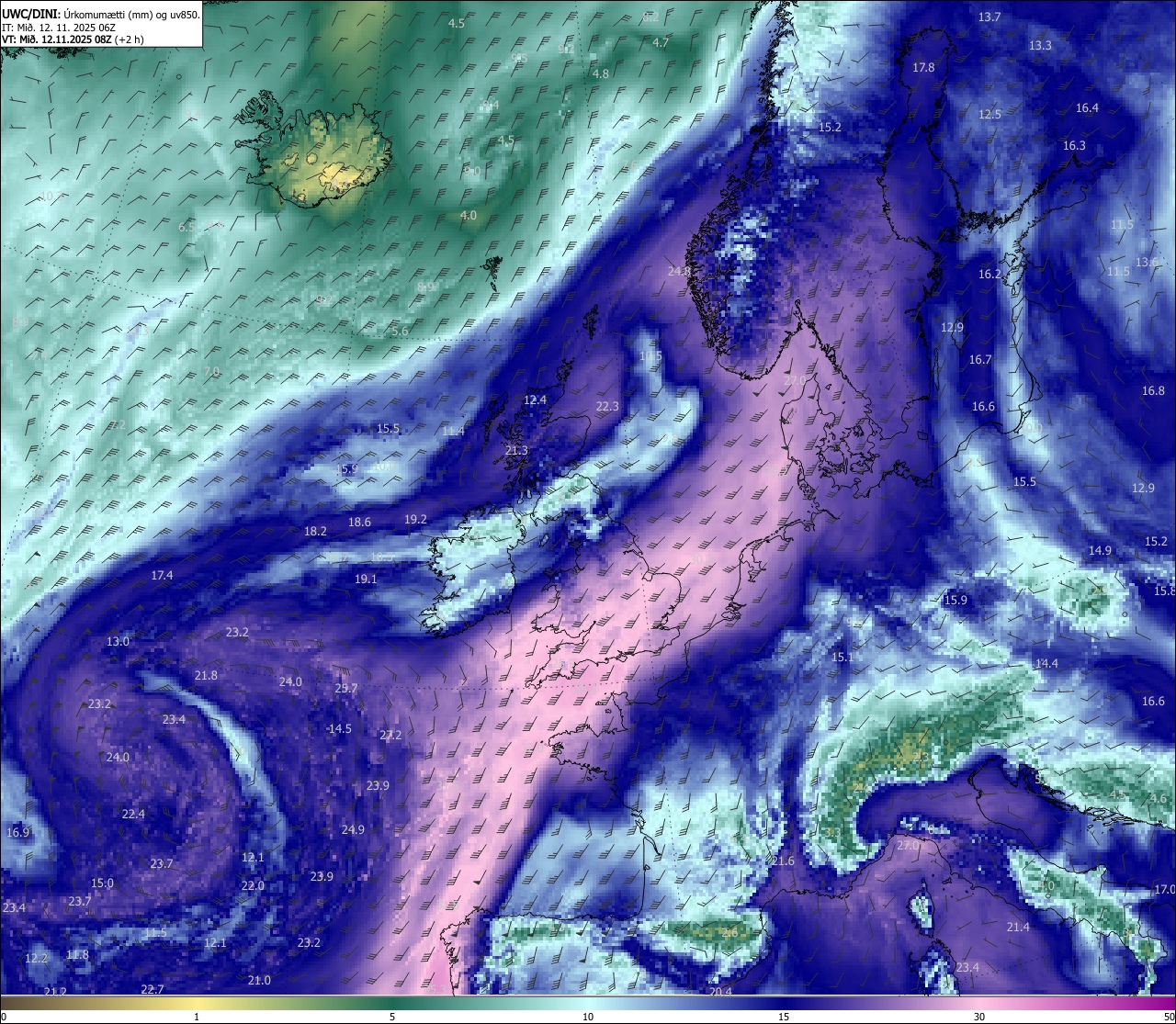The image size is (1176, 1024).
Task: Click the 4.7 value label
Action: [x=661, y=43]
